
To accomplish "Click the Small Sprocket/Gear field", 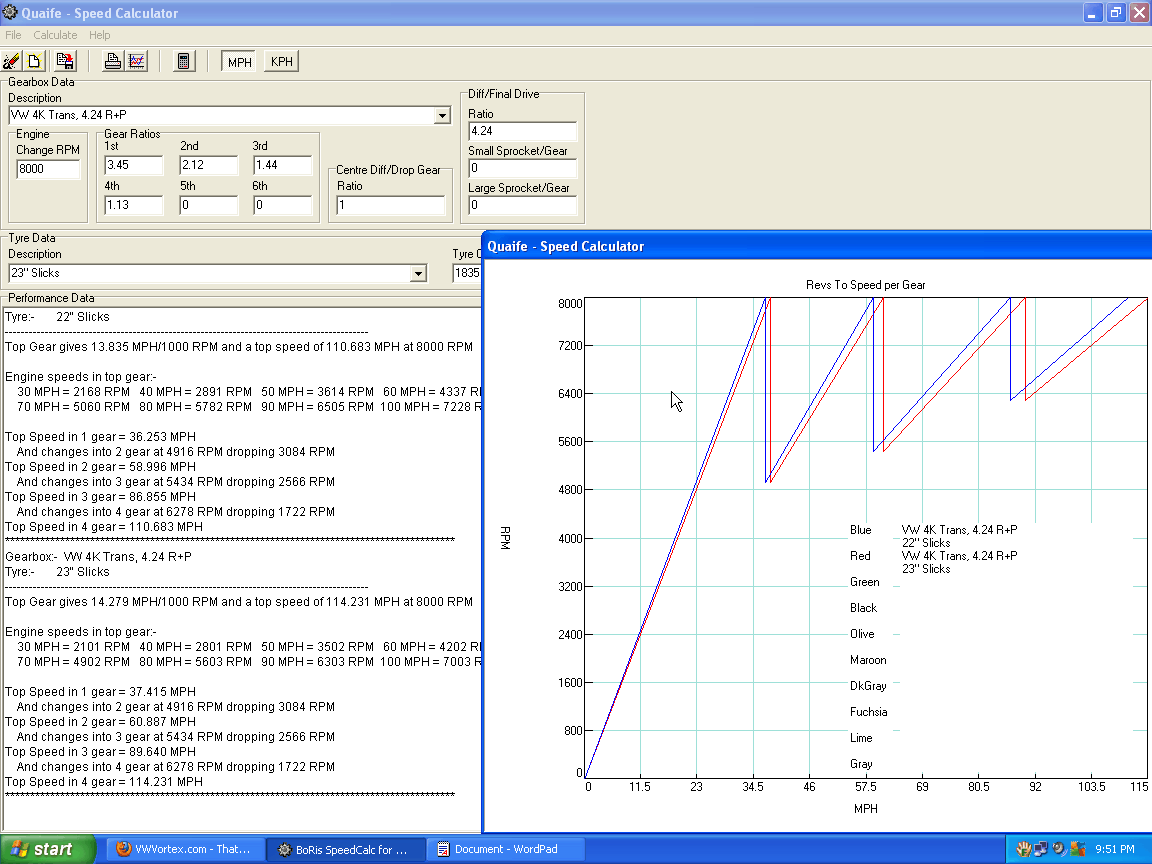I will [x=522, y=168].
